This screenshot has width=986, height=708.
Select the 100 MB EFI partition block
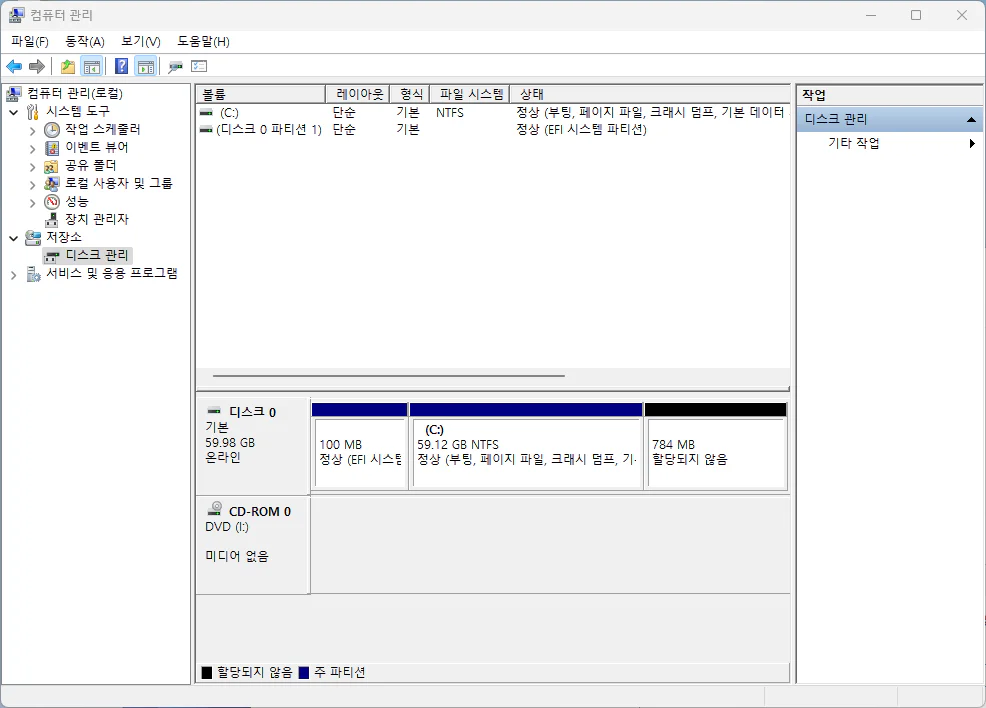[360, 446]
